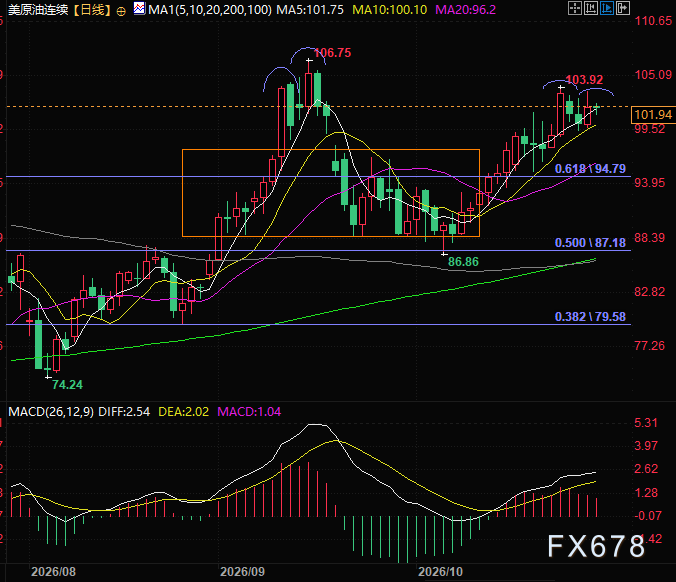Select the orange consolidation rectangle's top edge
Screen dimensions: 676x582
[331, 150]
